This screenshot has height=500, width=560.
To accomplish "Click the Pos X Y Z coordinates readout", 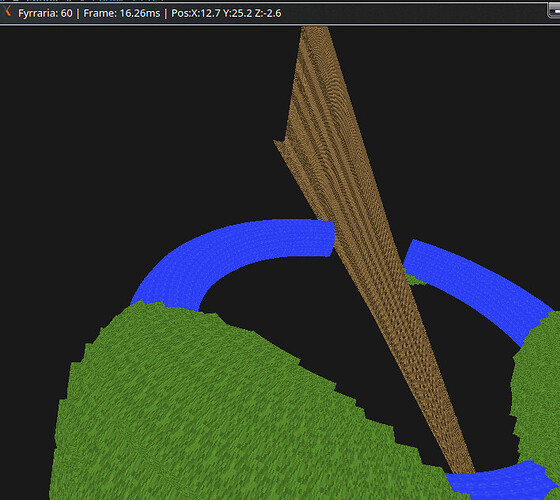I will (226, 13).
